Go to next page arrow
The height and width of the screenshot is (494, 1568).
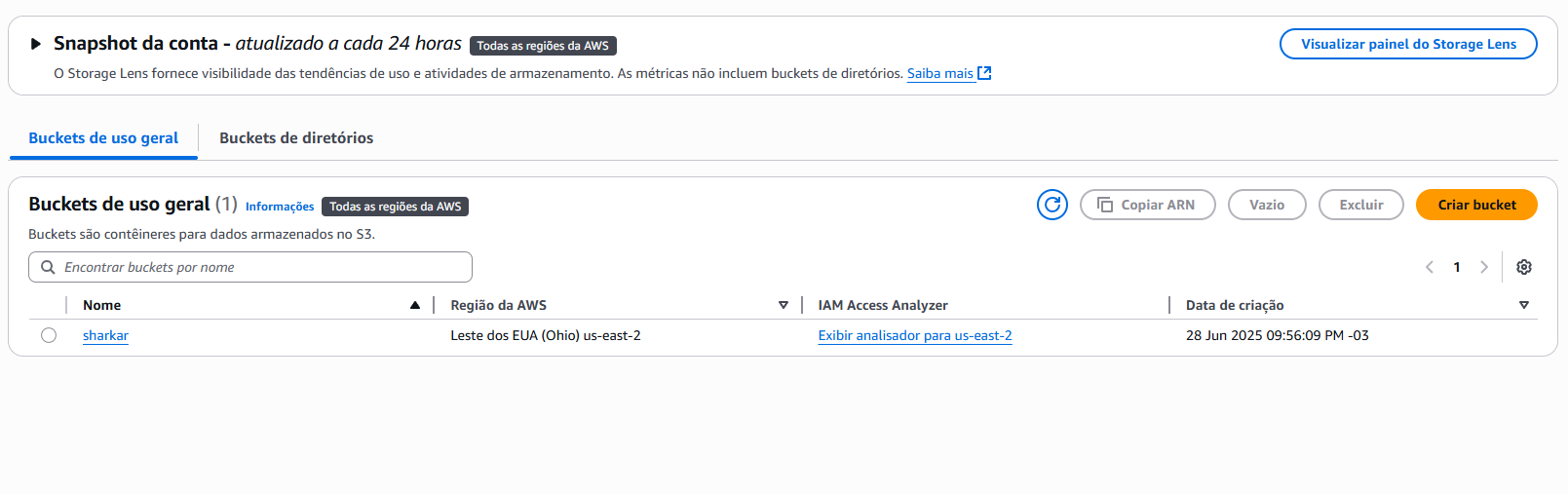click(x=1484, y=267)
